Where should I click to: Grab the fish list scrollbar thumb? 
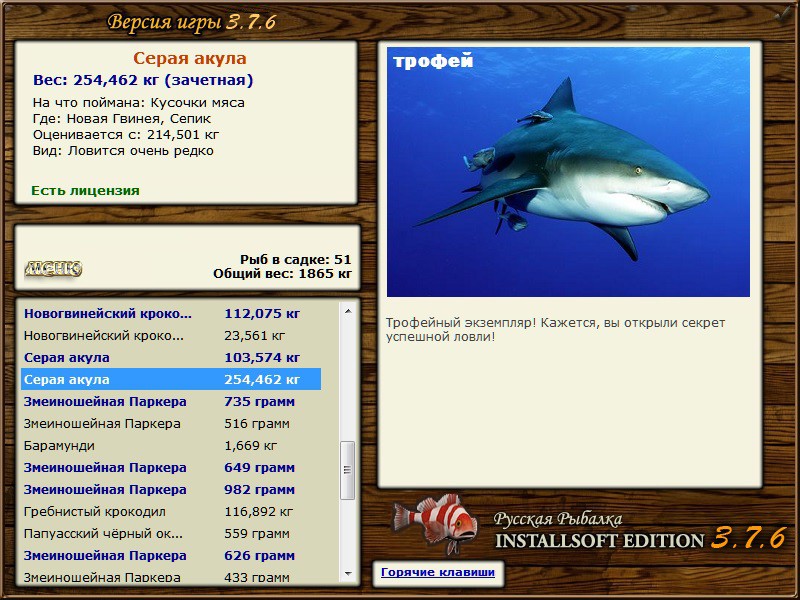click(347, 470)
